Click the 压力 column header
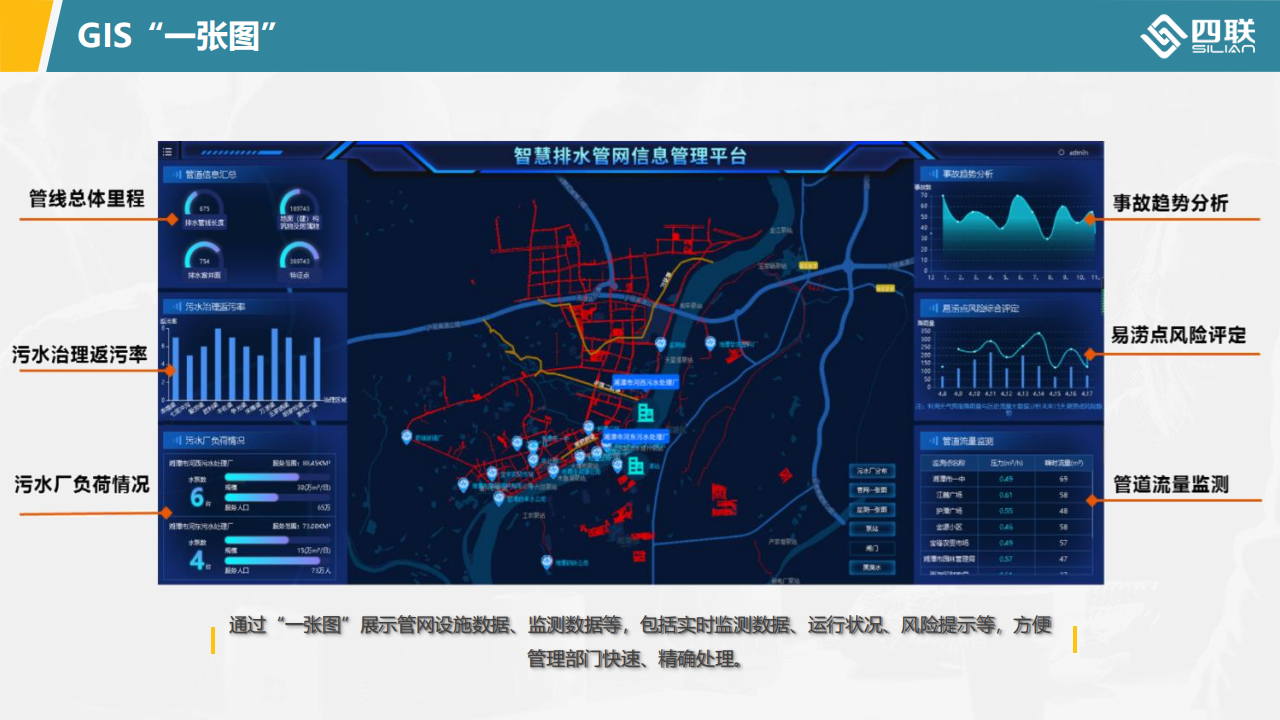The image size is (1280, 720). [x=1005, y=463]
